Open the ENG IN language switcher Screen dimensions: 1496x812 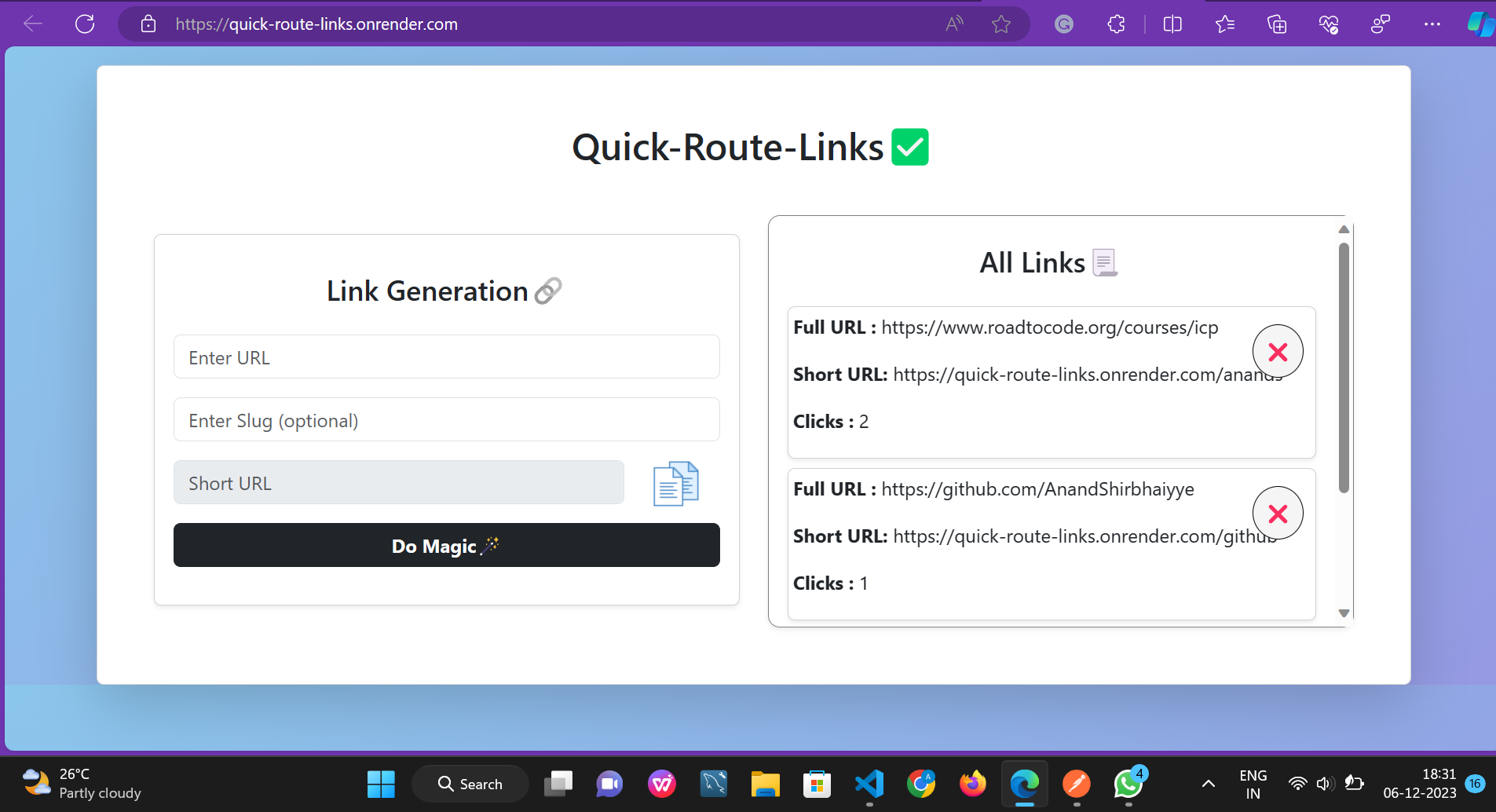click(x=1253, y=784)
